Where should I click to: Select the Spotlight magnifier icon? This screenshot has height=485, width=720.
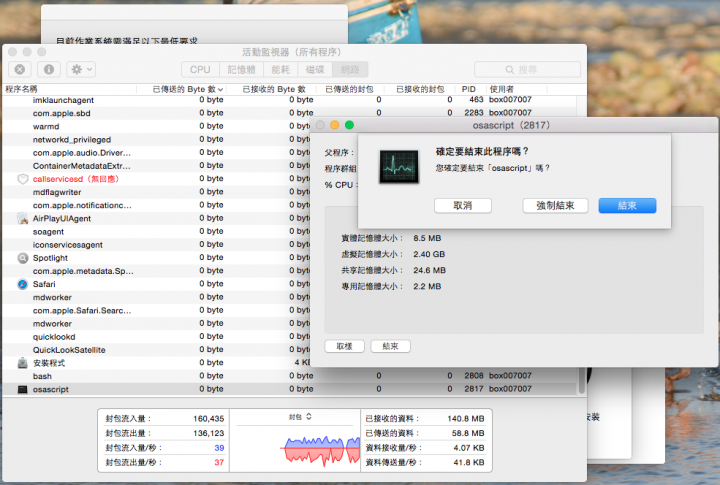[22, 258]
